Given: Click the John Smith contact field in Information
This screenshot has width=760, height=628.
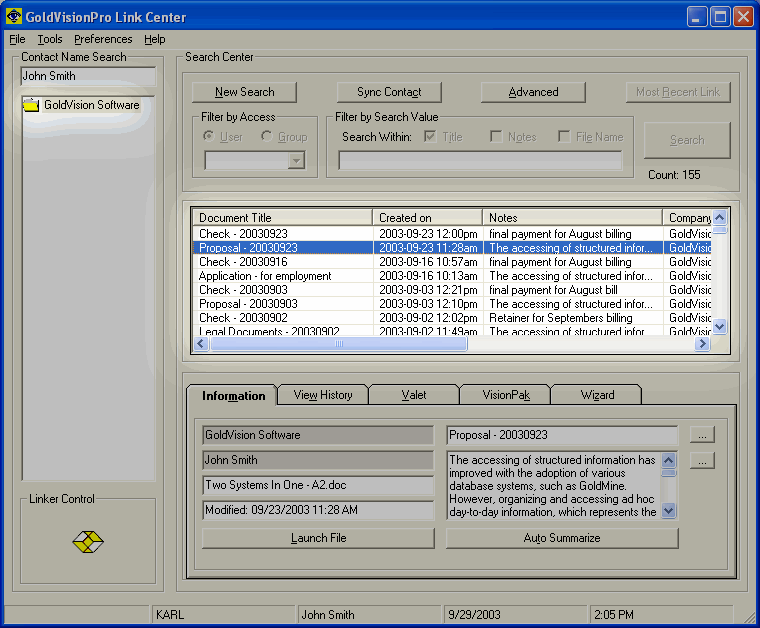Looking at the screenshot, I should [318, 460].
